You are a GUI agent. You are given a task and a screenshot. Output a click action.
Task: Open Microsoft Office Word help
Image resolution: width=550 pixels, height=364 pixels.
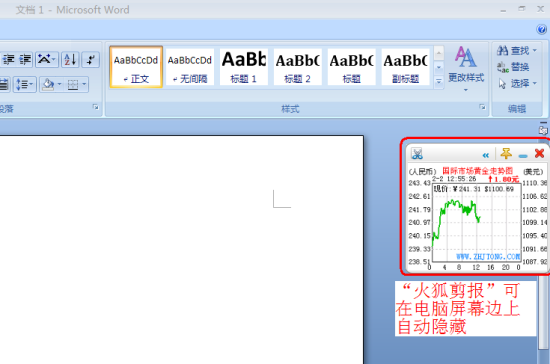click(x=542, y=29)
